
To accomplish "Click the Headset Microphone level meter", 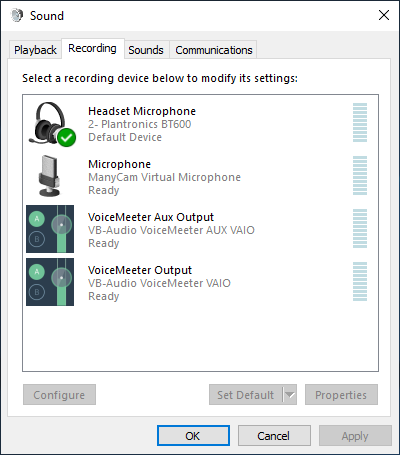I will (360, 122).
